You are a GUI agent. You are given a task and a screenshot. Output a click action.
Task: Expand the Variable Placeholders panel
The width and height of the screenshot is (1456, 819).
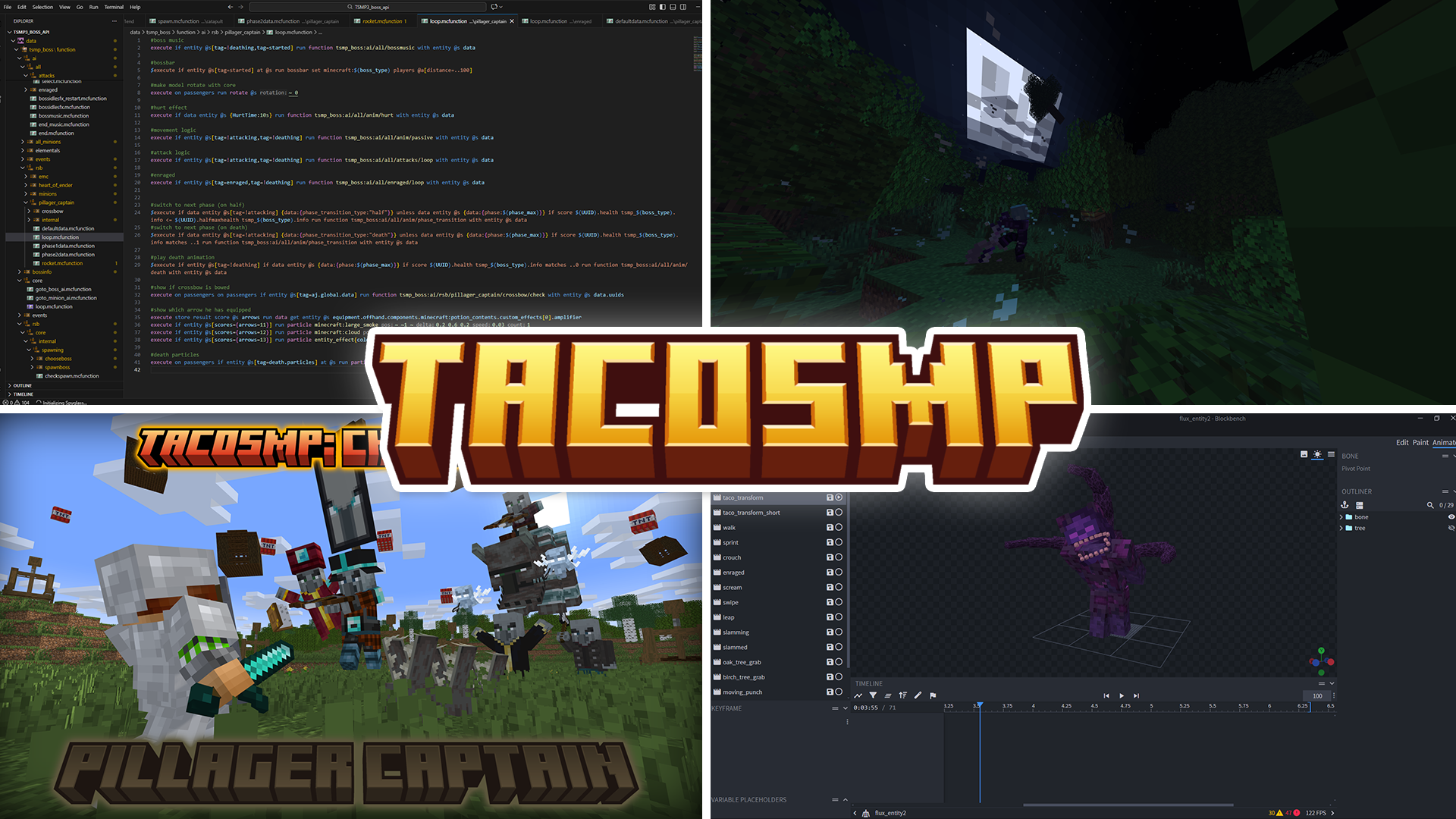(x=846, y=799)
